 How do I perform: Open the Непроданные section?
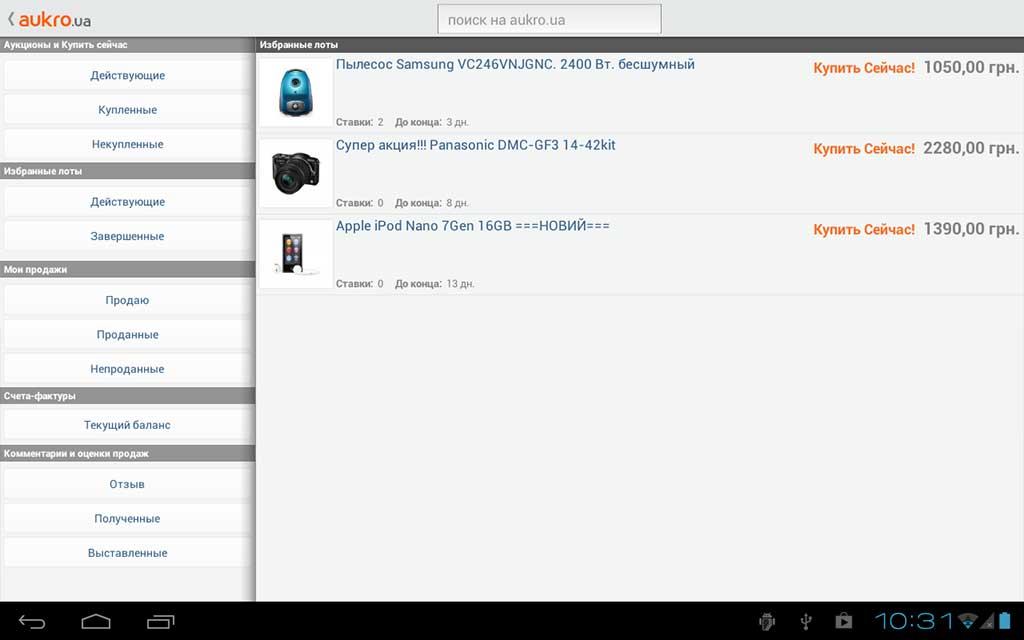127,369
